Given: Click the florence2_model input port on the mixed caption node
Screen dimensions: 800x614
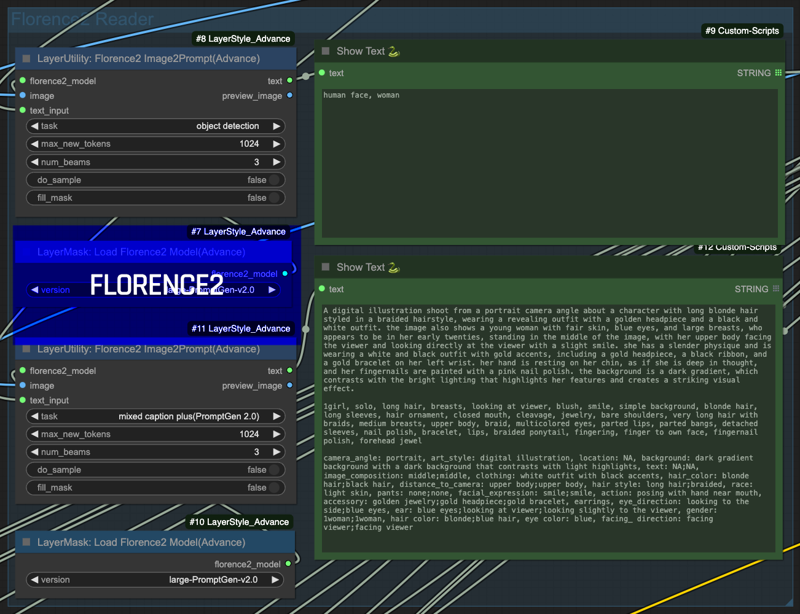Looking at the screenshot, I should [x=22, y=371].
